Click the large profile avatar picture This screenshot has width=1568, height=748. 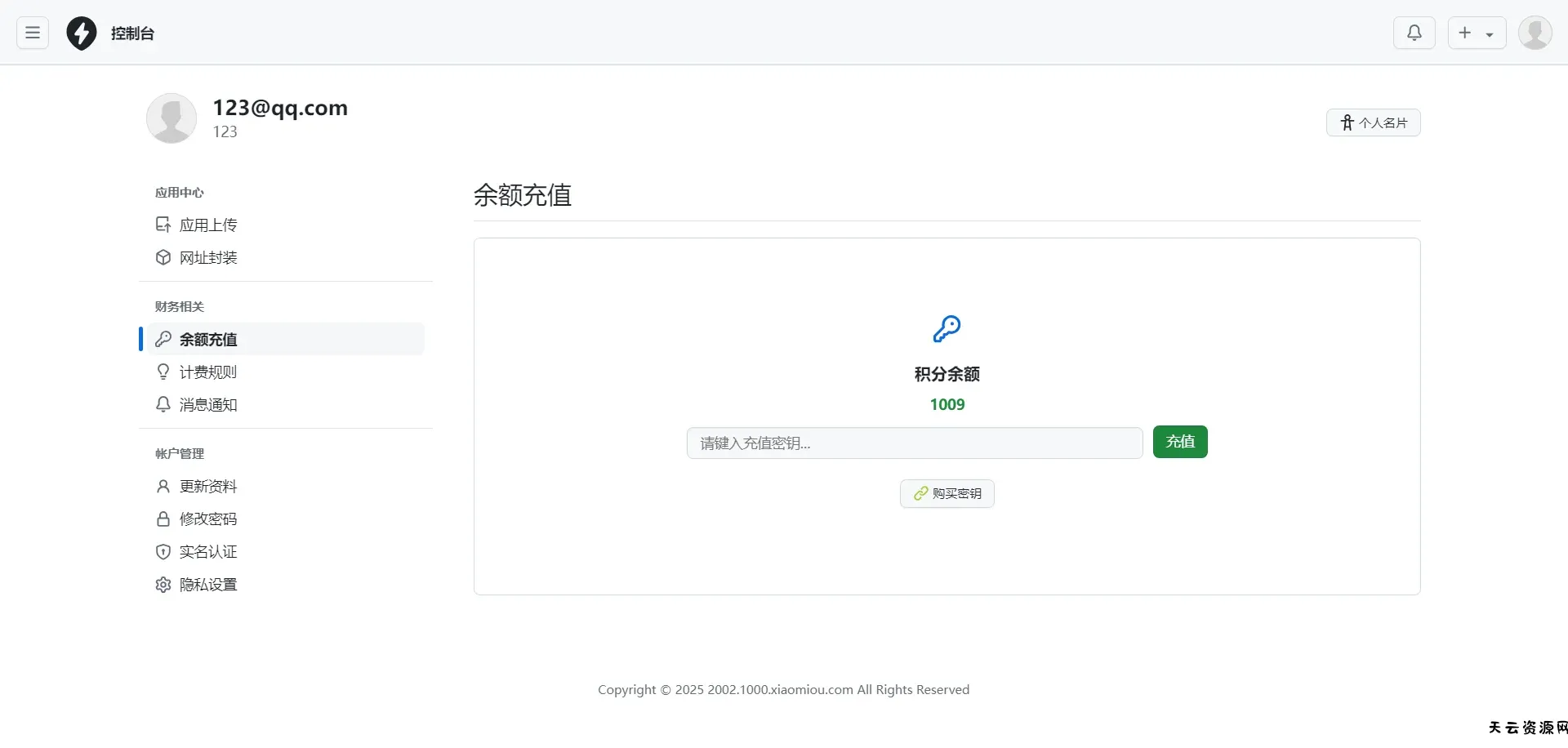click(171, 118)
